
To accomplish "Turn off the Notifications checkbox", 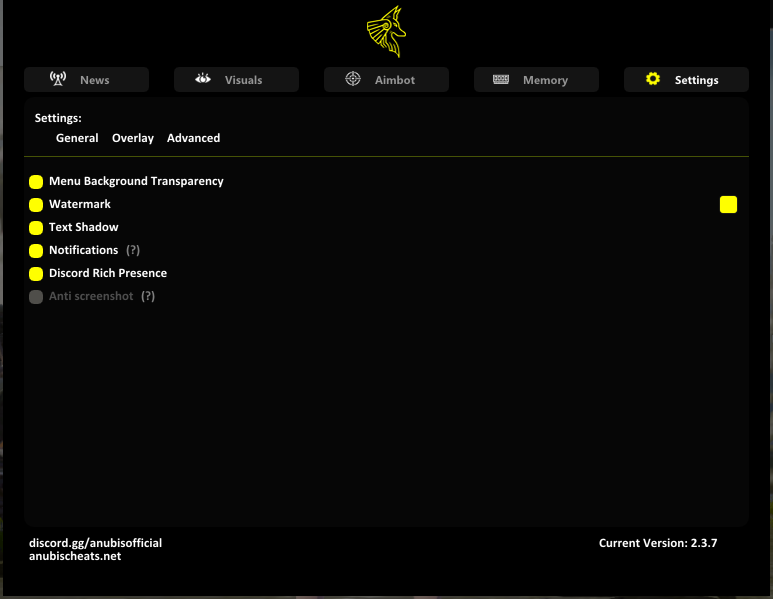I will (36, 251).
